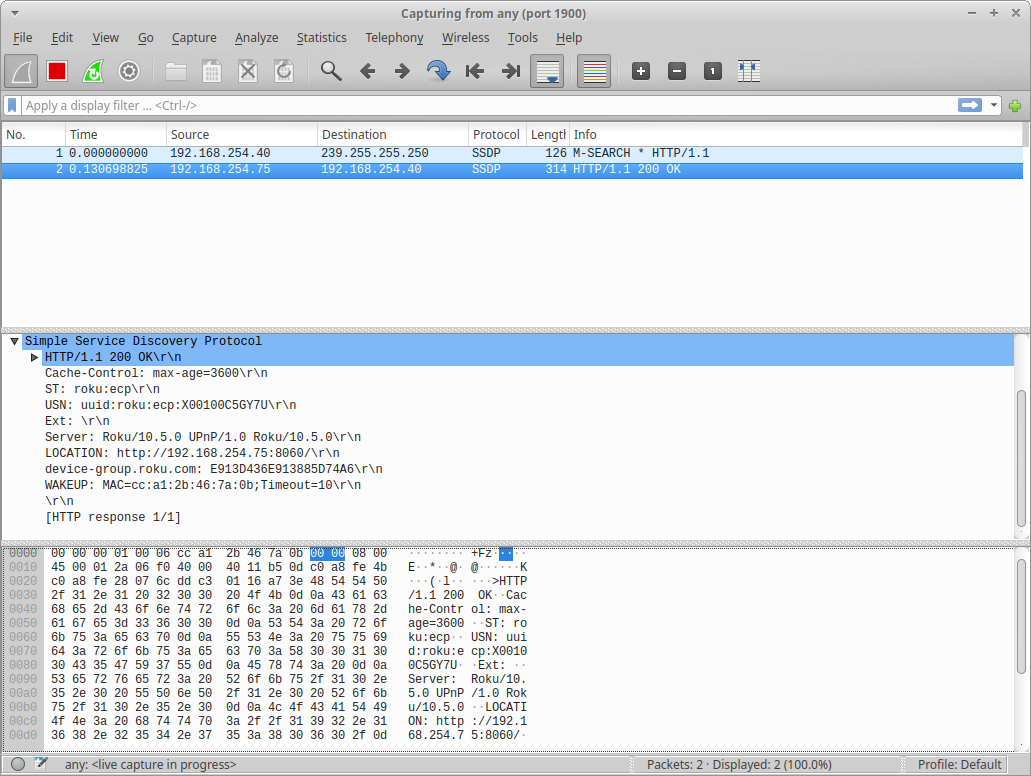Open the display filter history dropdown
Image resolution: width=1031 pixels, height=776 pixels.
994,105
